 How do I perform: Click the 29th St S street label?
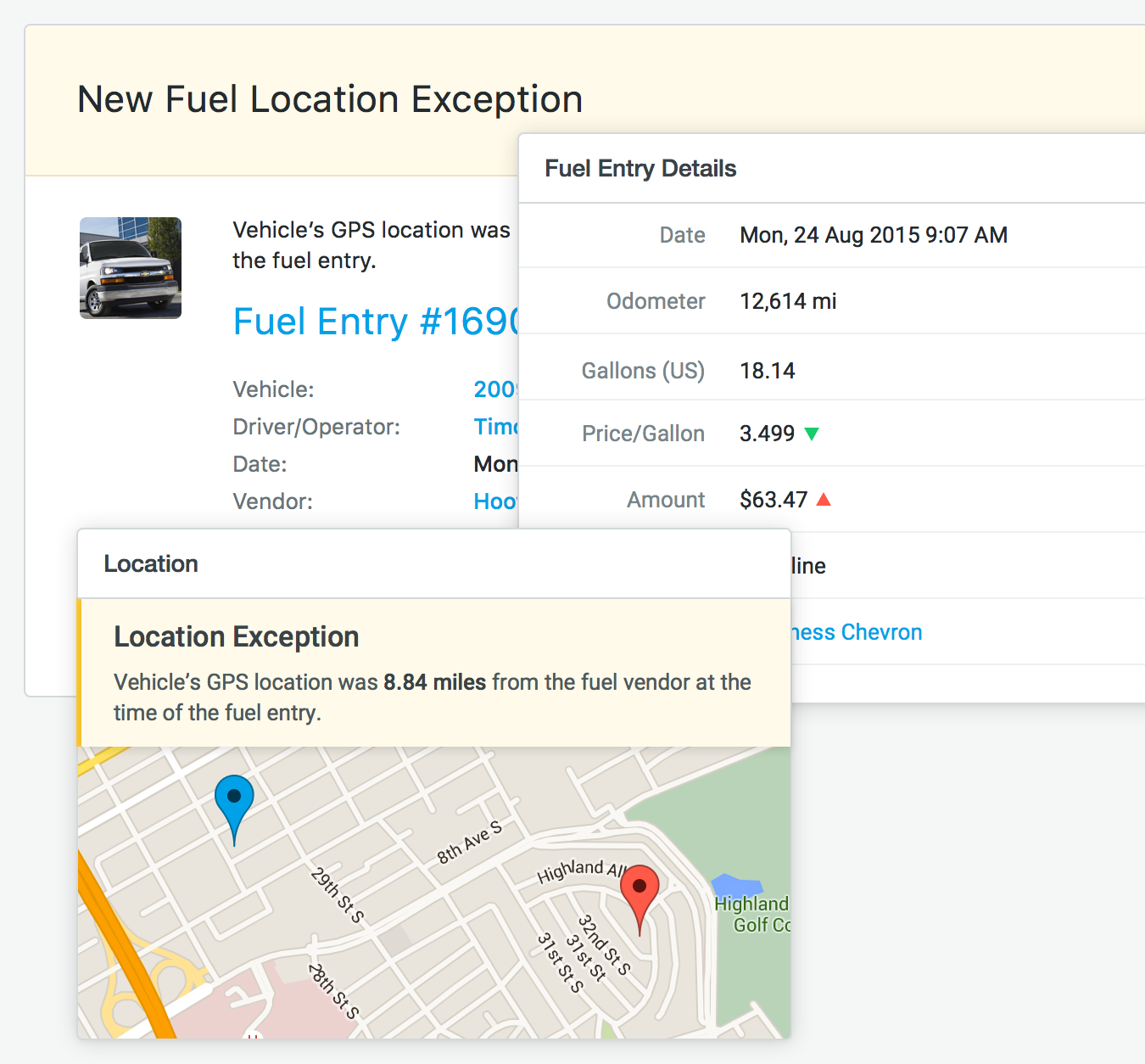(x=338, y=894)
